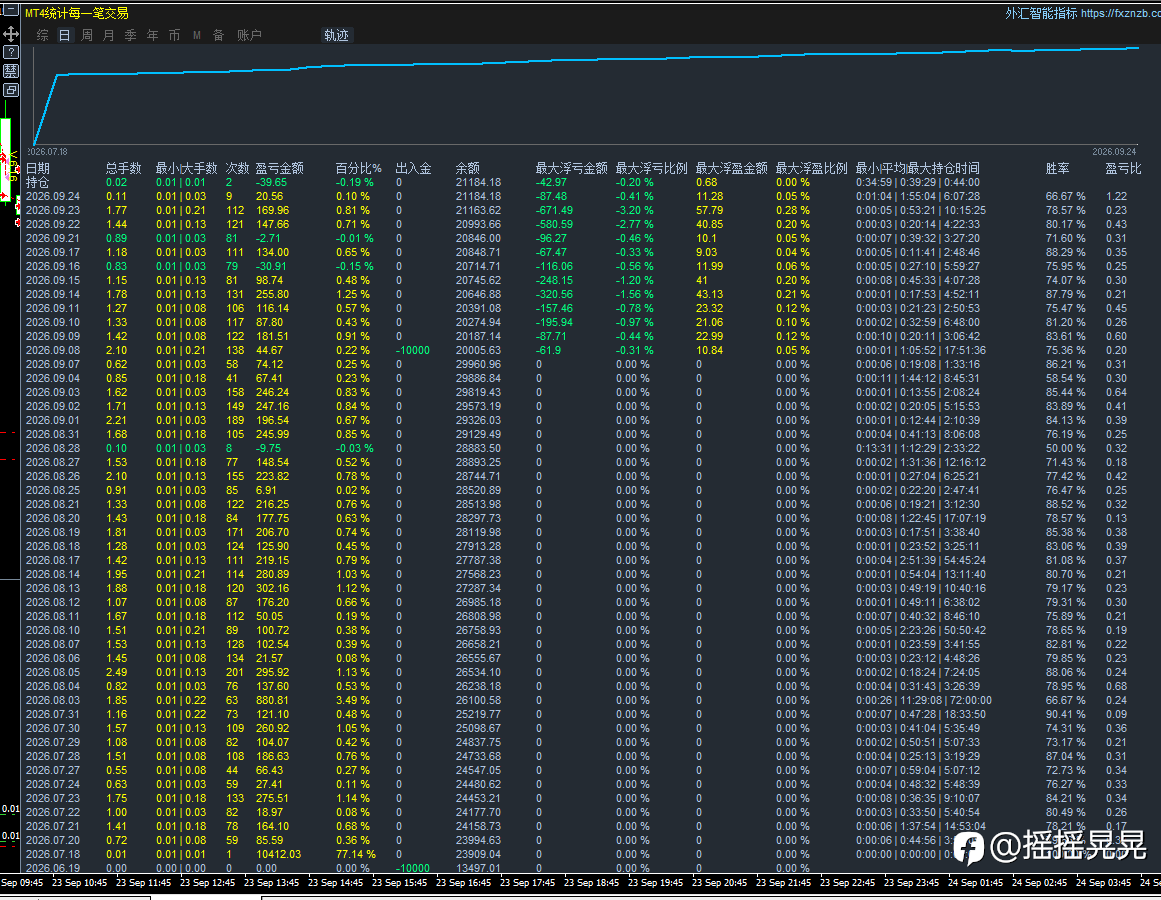Click trade count 201
This screenshot has height=900, width=1161.
tap(235, 672)
